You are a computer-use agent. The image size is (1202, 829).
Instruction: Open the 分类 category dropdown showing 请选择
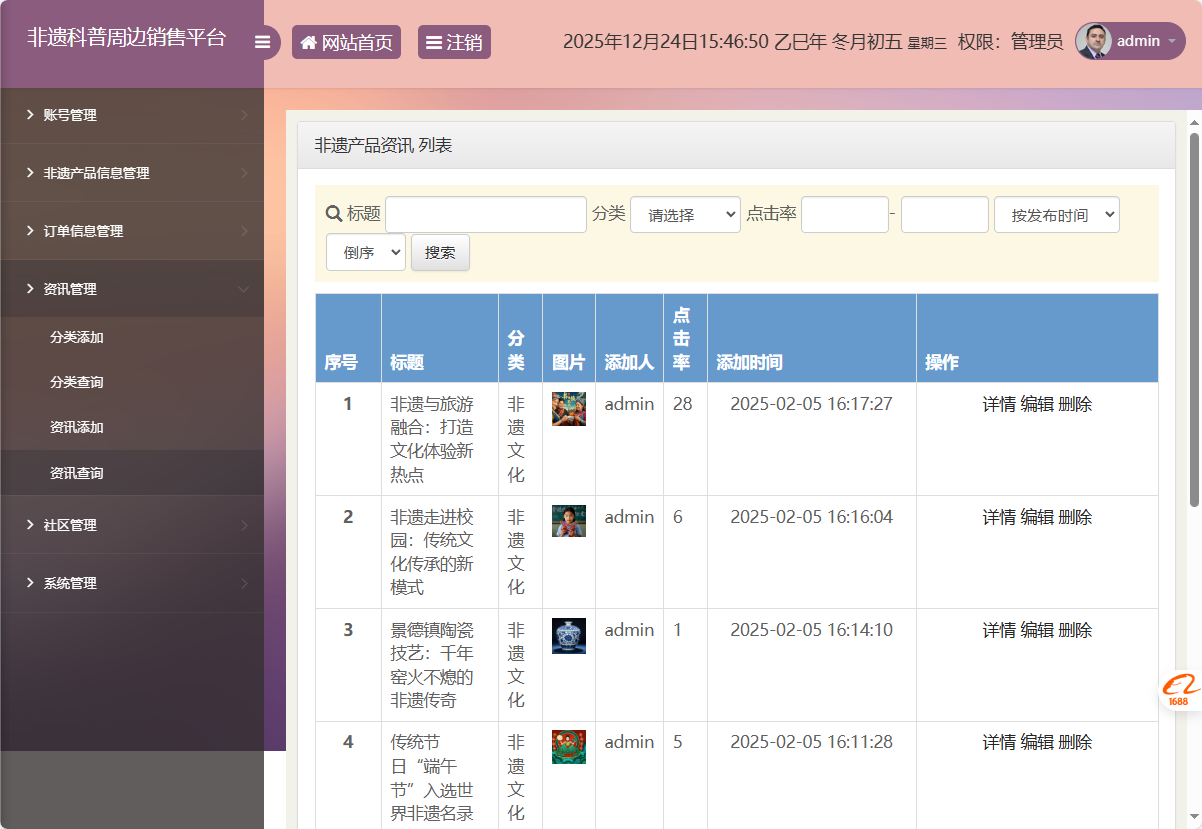pyautogui.click(x=685, y=214)
